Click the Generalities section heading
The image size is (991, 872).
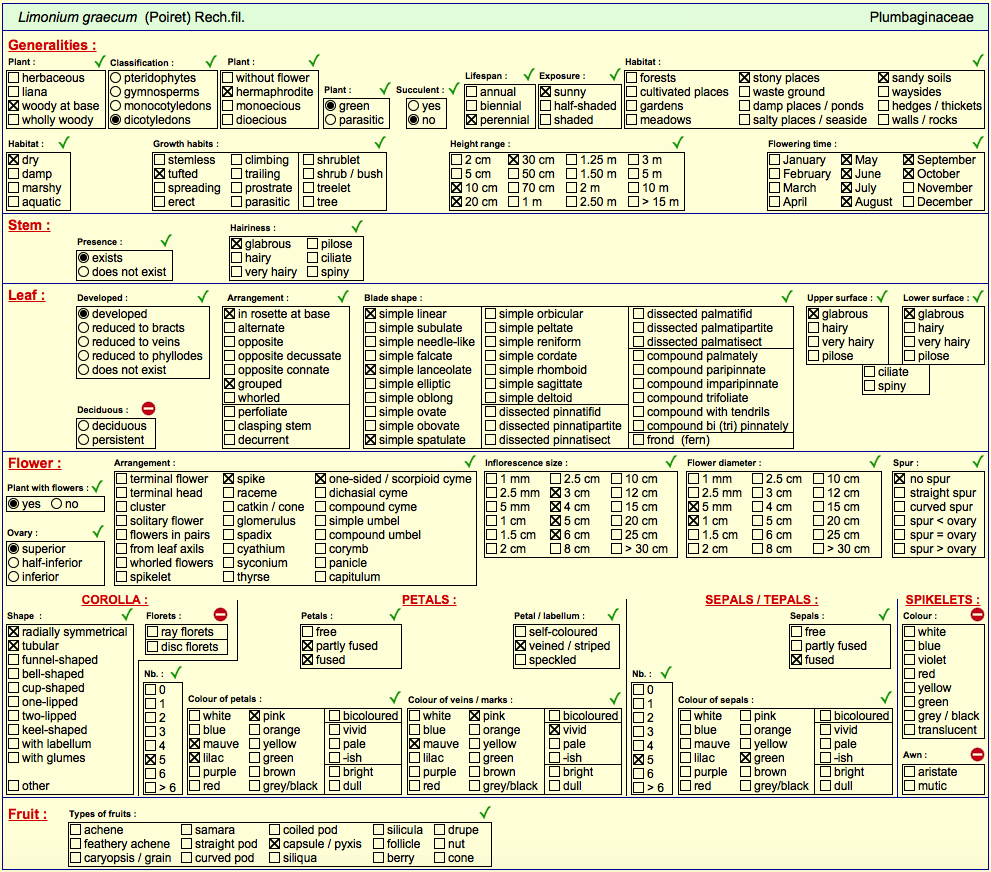coord(52,45)
